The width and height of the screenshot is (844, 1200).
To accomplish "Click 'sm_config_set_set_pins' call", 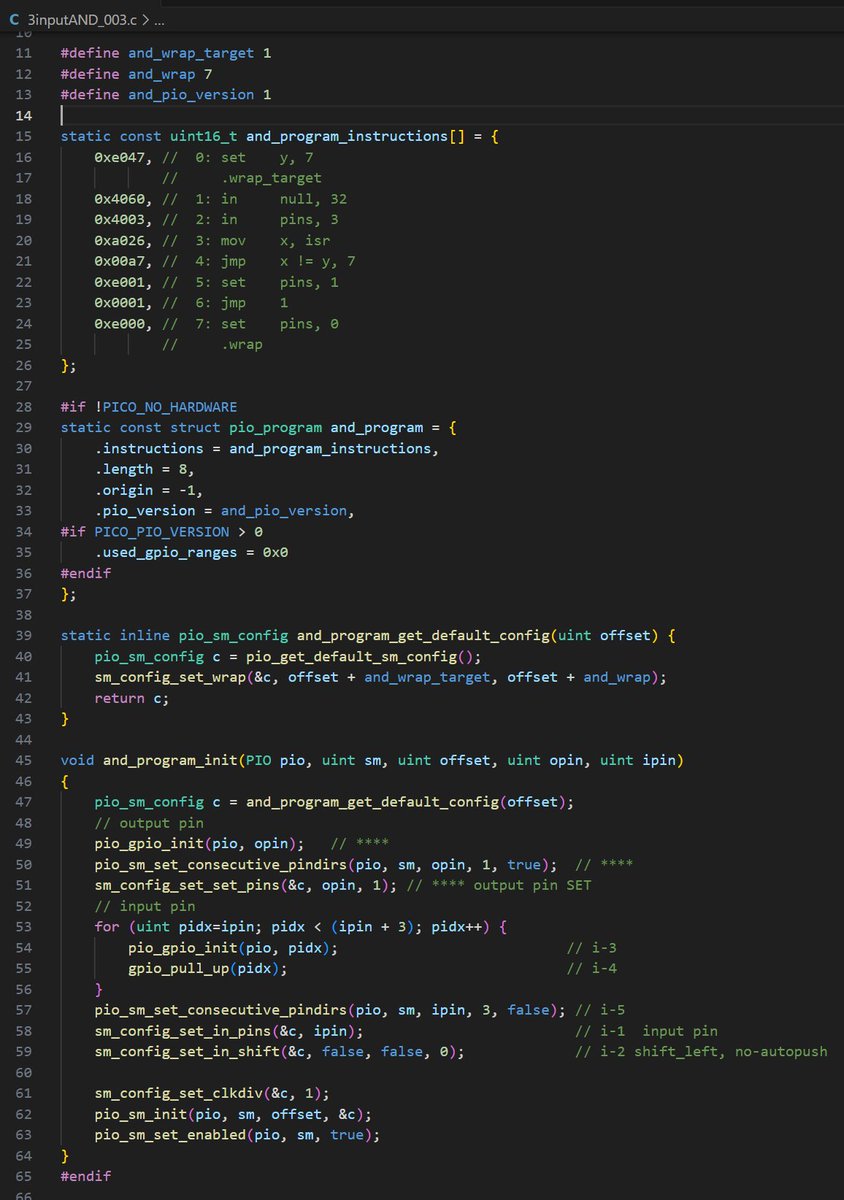I will [x=187, y=886].
